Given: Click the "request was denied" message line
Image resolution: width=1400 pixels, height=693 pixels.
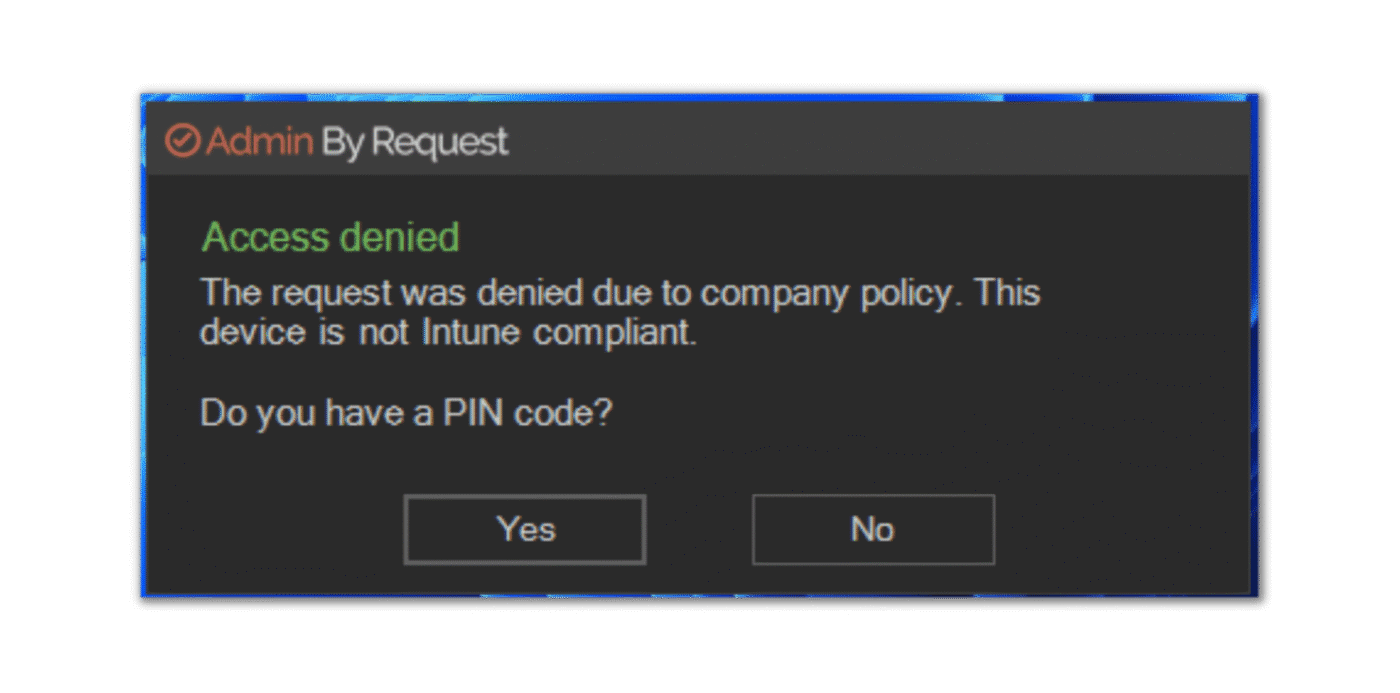Looking at the screenshot, I should point(620,294).
